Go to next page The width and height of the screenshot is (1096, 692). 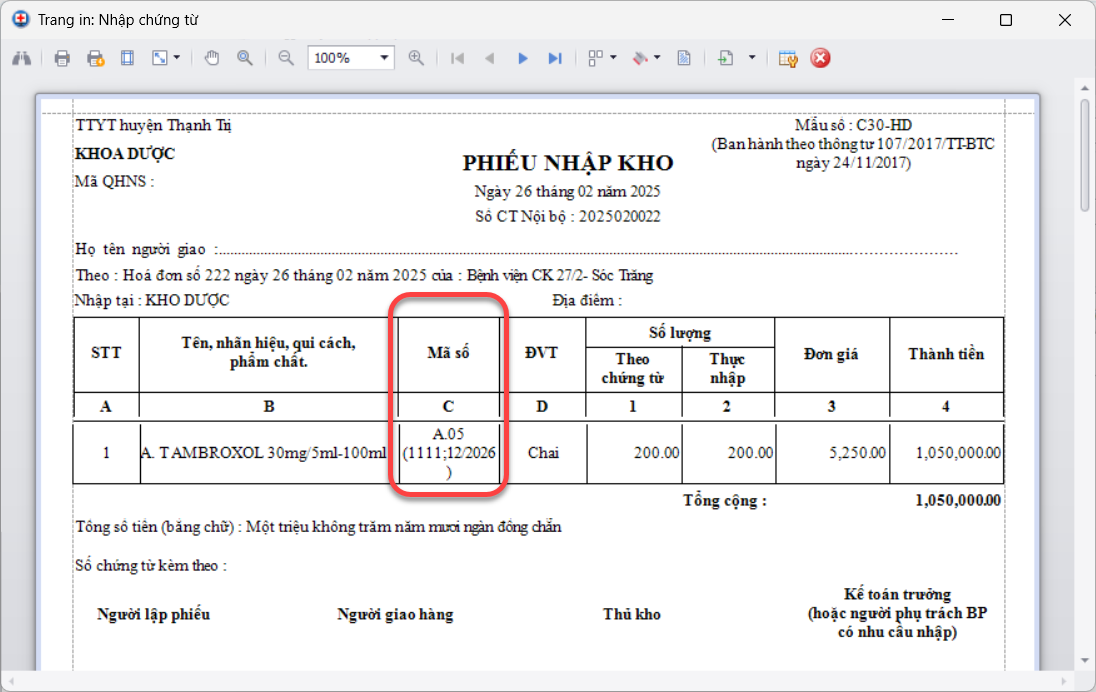pyautogui.click(x=522, y=58)
